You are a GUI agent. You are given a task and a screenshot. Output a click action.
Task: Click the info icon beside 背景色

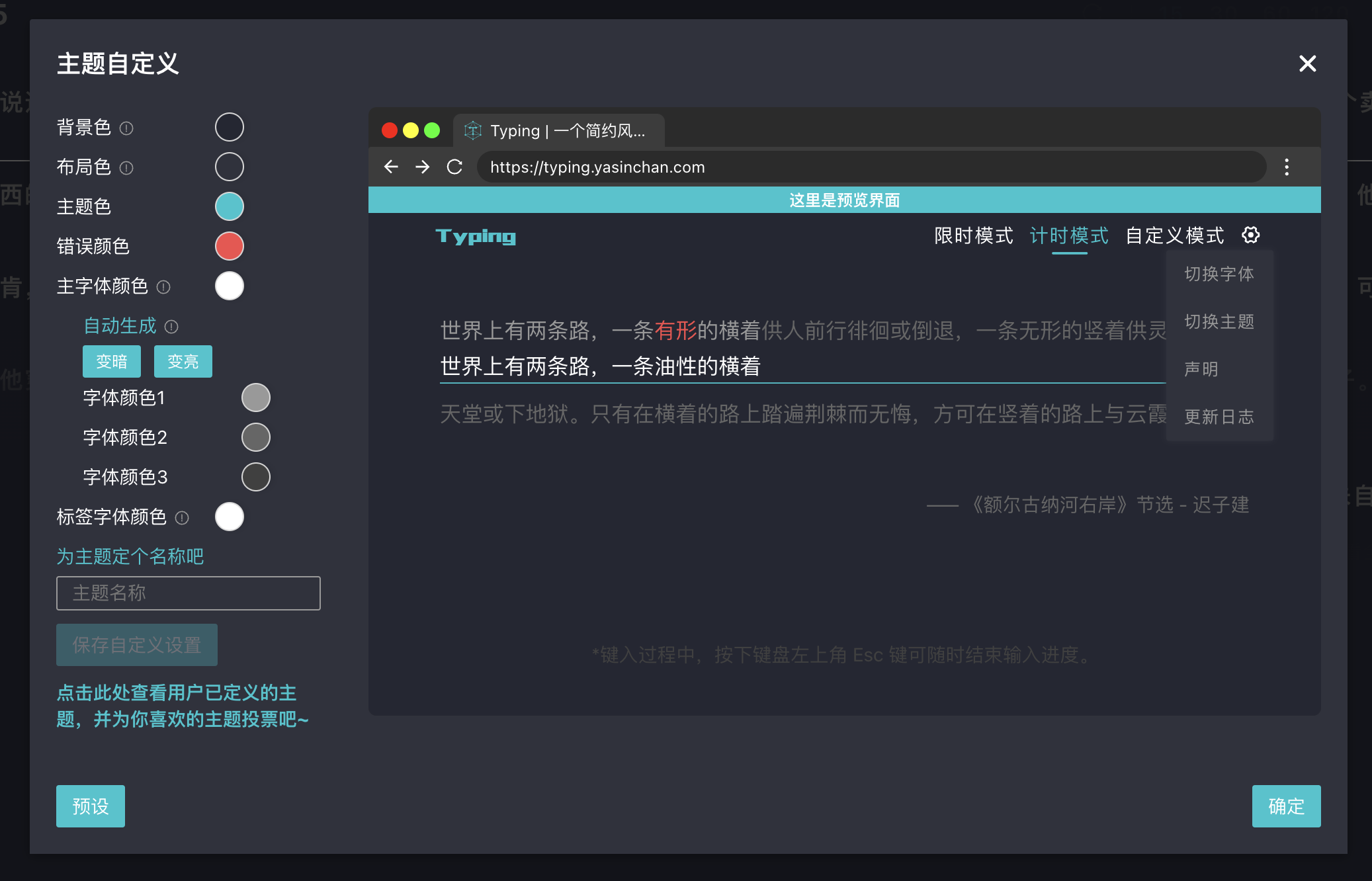tap(127, 128)
